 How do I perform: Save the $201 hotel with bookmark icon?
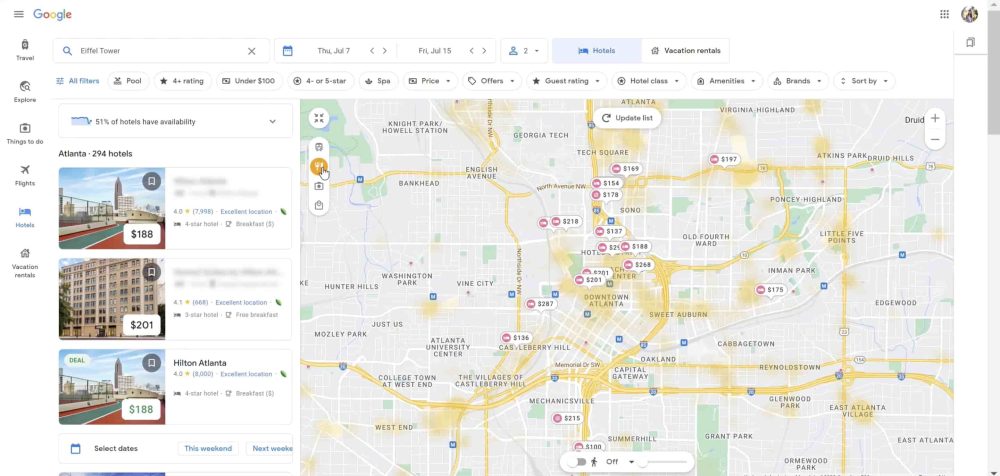pyautogui.click(x=151, y=272)
